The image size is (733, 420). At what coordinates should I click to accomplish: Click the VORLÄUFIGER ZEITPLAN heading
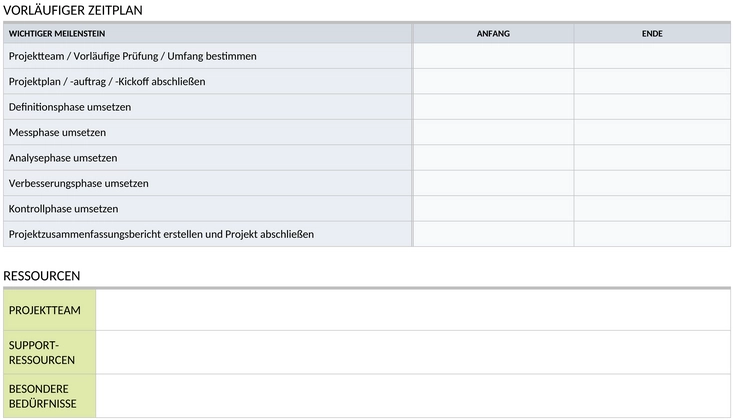coord(73,10)
